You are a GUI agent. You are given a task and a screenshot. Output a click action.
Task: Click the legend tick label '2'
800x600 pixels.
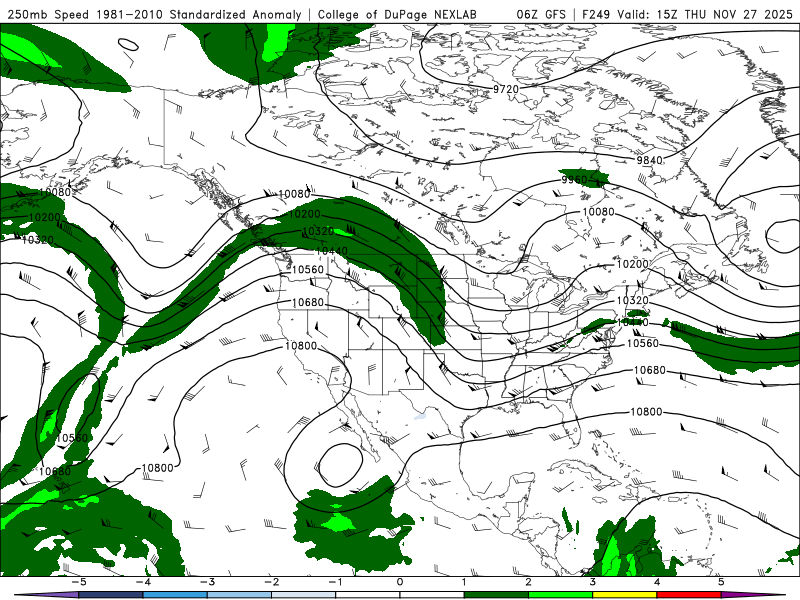pyautogui.click(x=528, y=582)
